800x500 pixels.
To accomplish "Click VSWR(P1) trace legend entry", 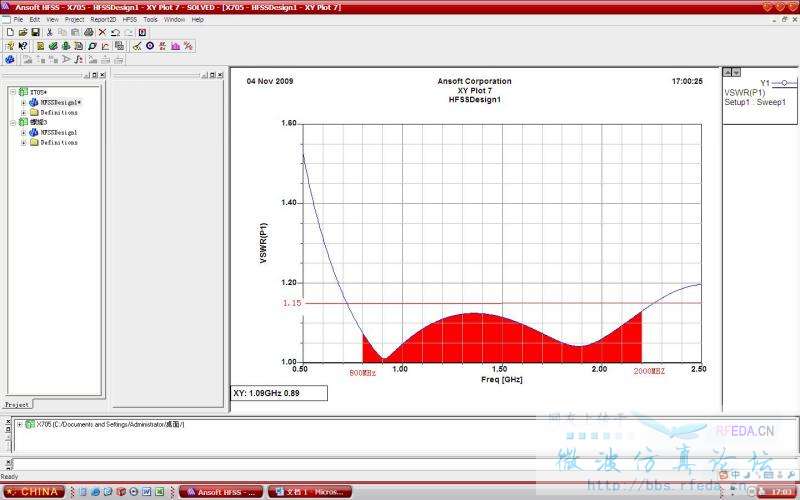I will pyautogui.click(x=745, y=92).
